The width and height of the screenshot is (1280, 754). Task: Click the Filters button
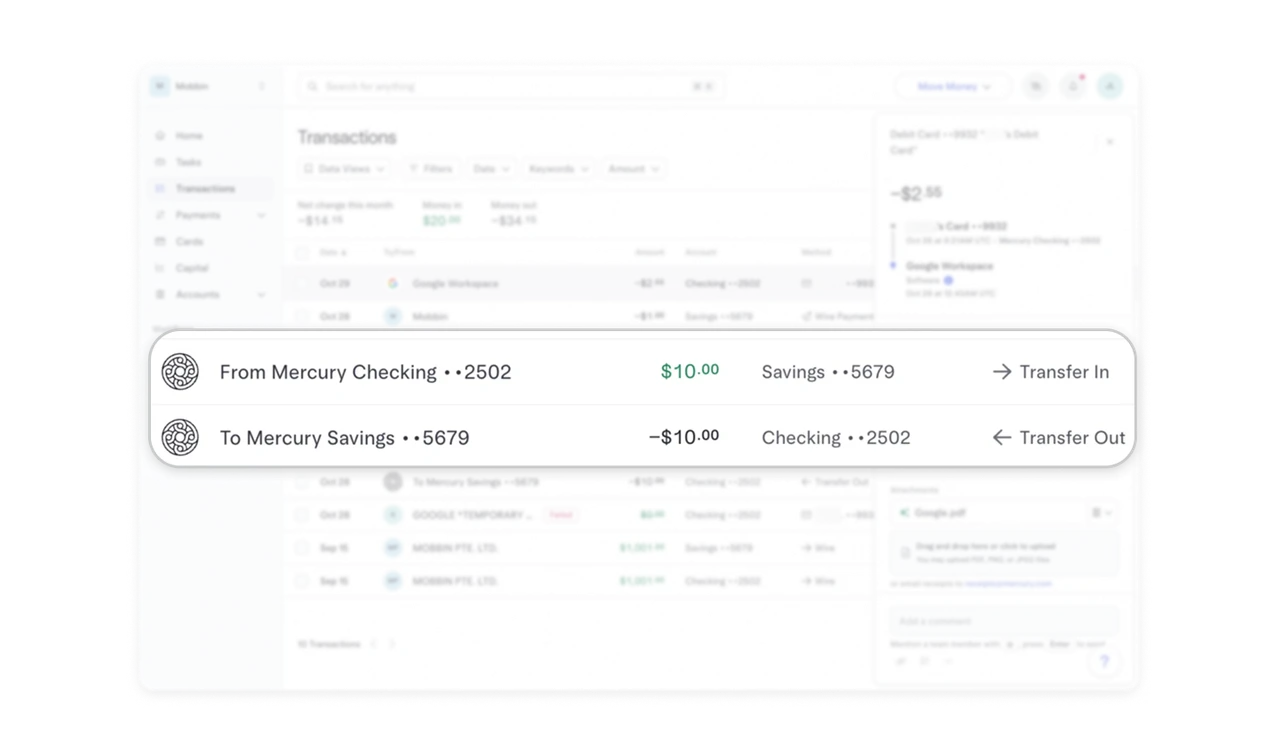click(x=430, y=169)
